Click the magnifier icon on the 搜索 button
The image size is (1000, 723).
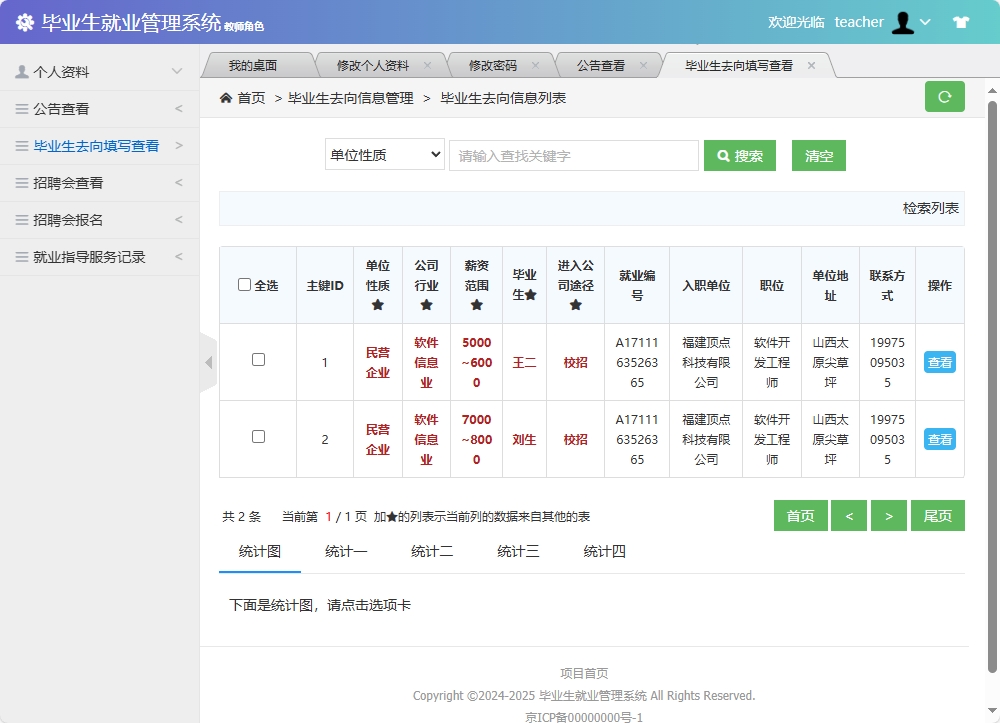722,155
